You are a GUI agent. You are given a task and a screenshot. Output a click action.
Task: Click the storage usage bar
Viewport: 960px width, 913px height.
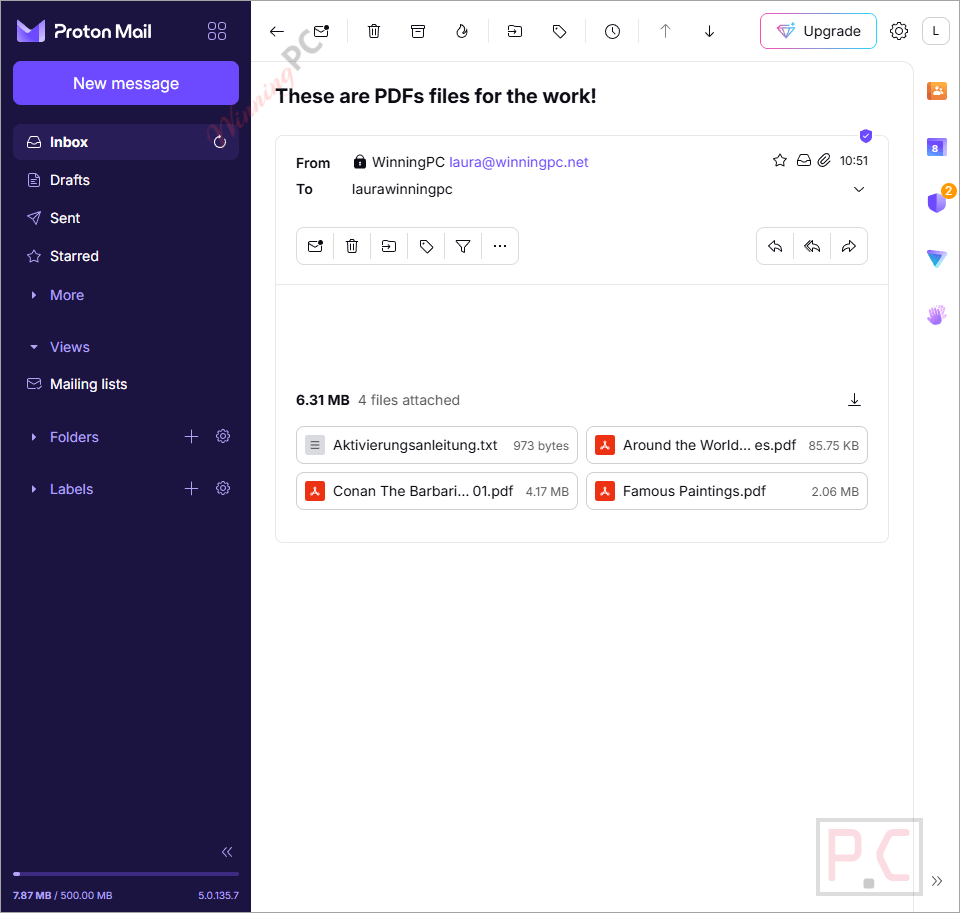pyautogui.click(x=126, y=874)
